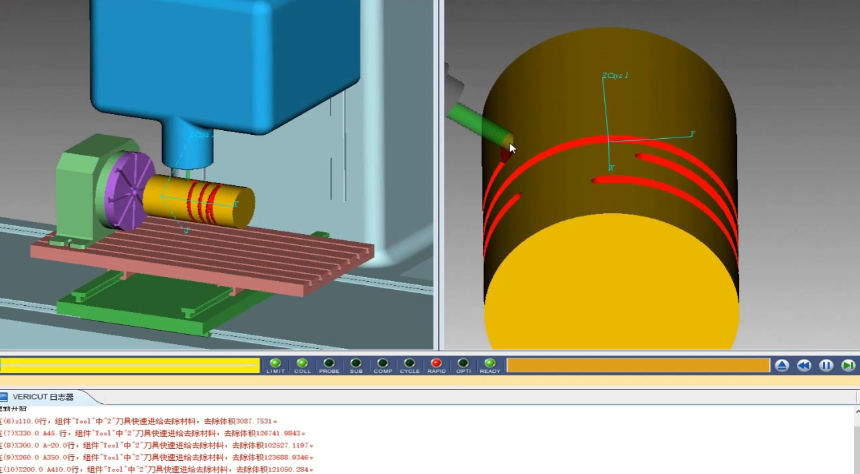Click the LIMIT status indicator light
The width and height of the screenshot is (860, 474).
tap(275, 364)
